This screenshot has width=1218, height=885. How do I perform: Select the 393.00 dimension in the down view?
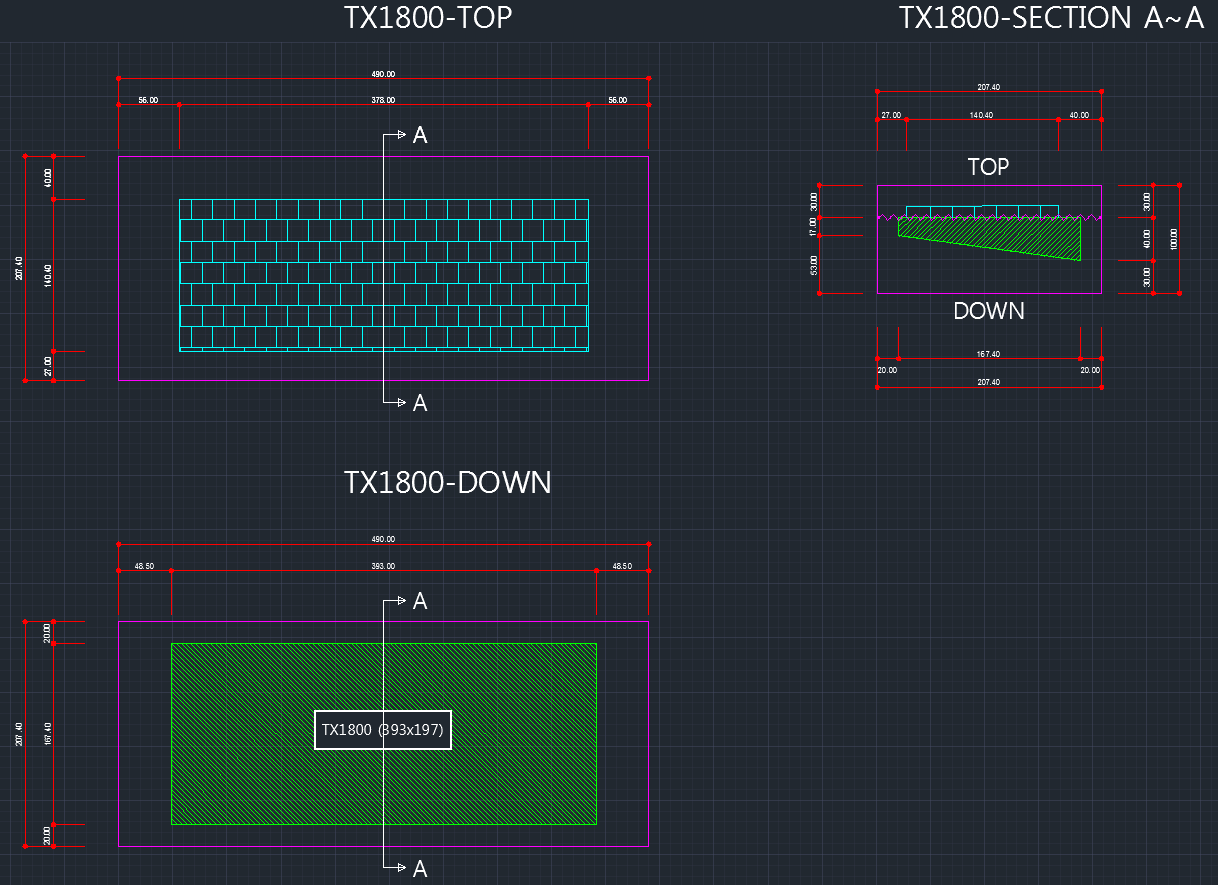[x=383, y=567]
